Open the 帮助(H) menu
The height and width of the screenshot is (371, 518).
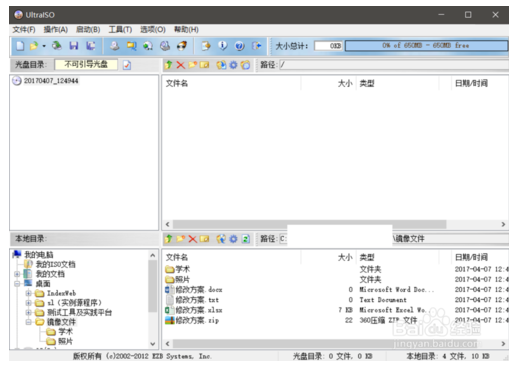pyautogui.click(x=186, y=30)
